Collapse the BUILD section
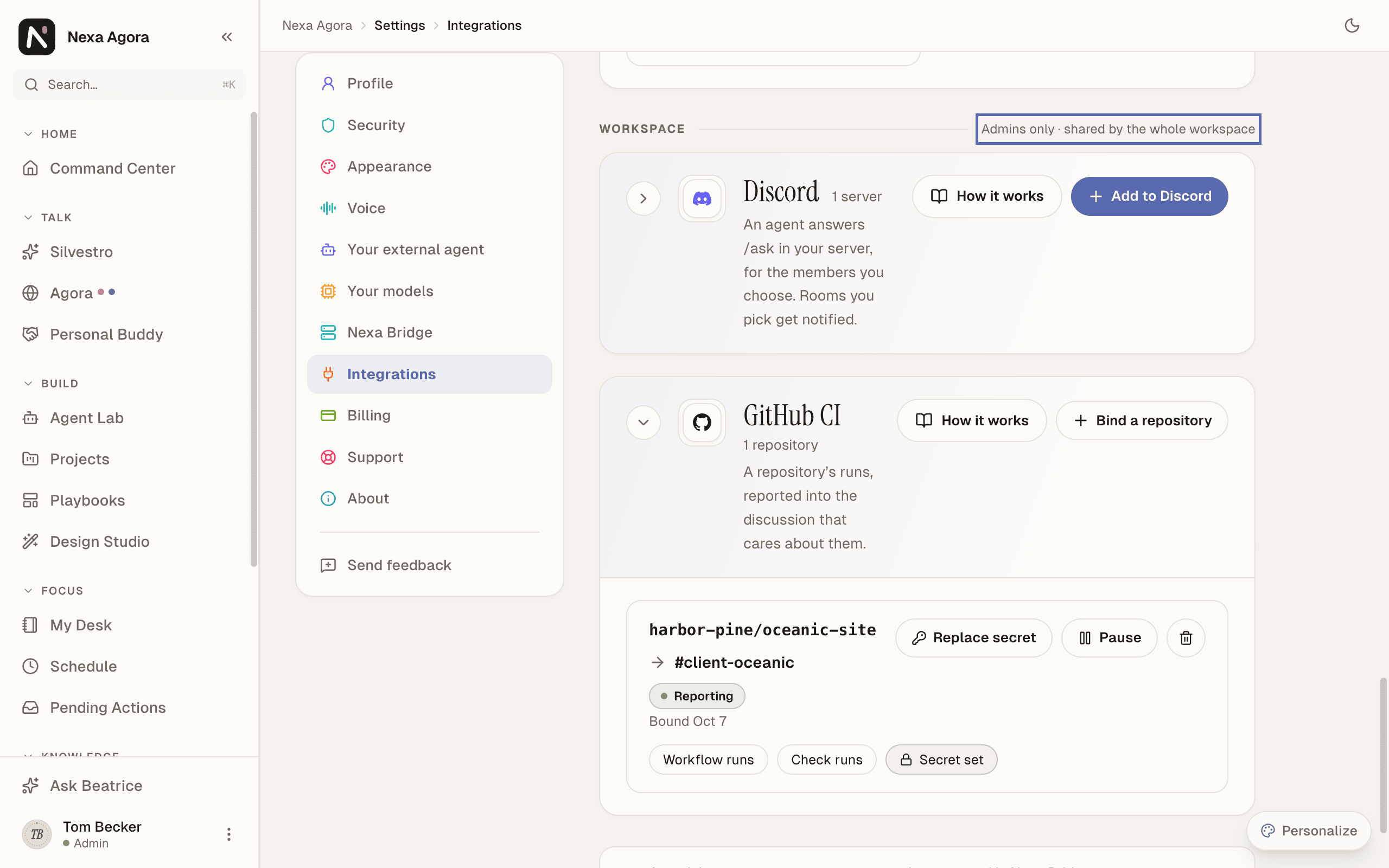This screenshot has height=868, width=1389. pyautogui.click(x=51, y=384)
